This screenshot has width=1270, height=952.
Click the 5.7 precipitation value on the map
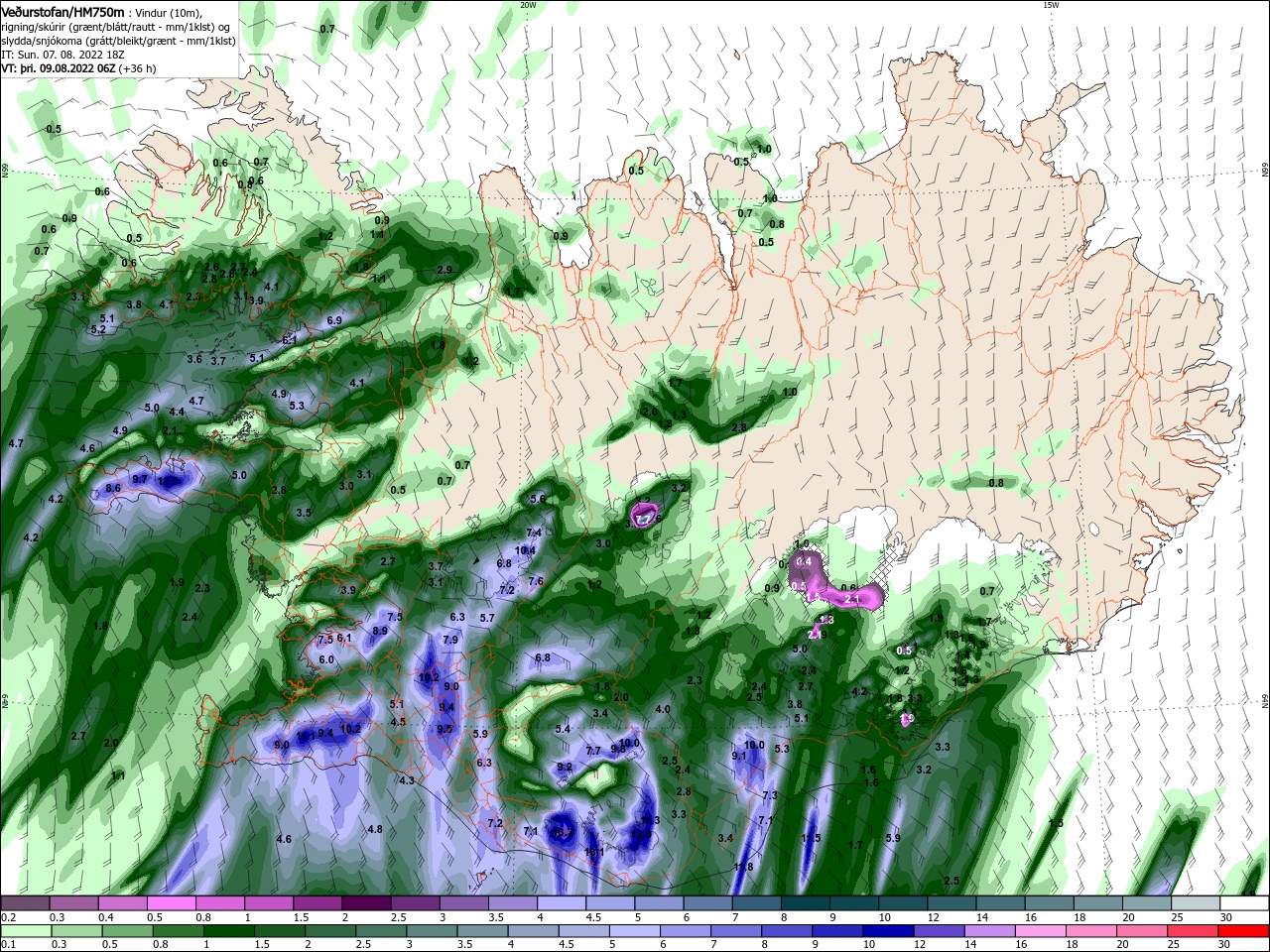click(487, 618)
